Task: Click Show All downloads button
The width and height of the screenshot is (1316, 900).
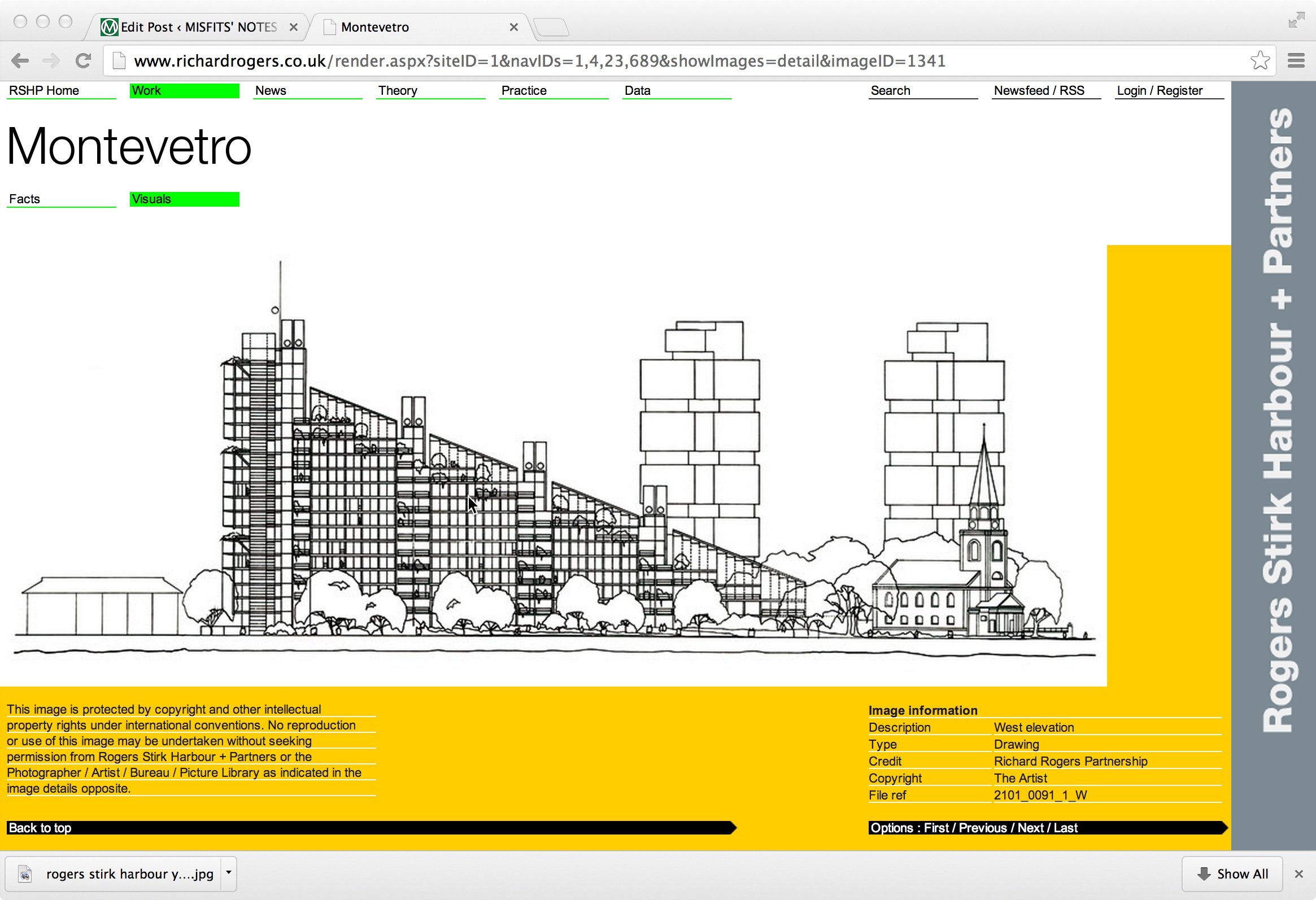Action: 1232,874
